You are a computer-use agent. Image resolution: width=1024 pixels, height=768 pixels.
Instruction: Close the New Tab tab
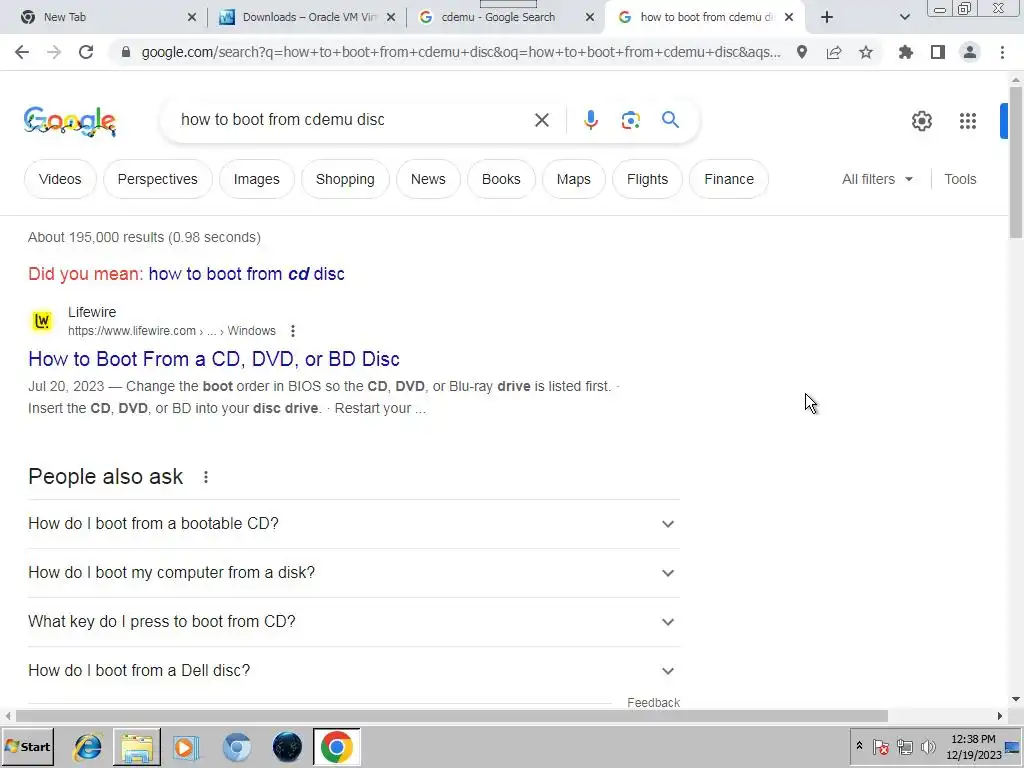click(x=191, y=18)
